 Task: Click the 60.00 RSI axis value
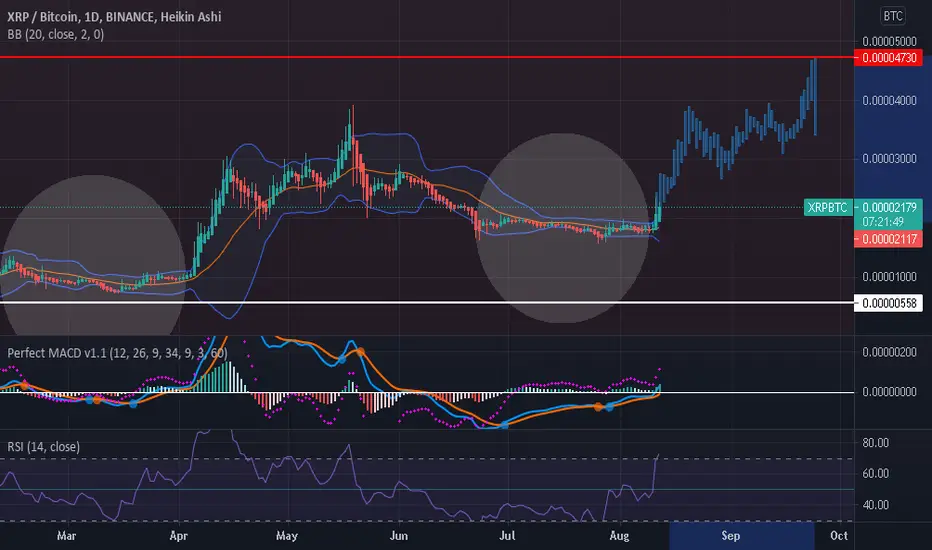tap(876, 473)
